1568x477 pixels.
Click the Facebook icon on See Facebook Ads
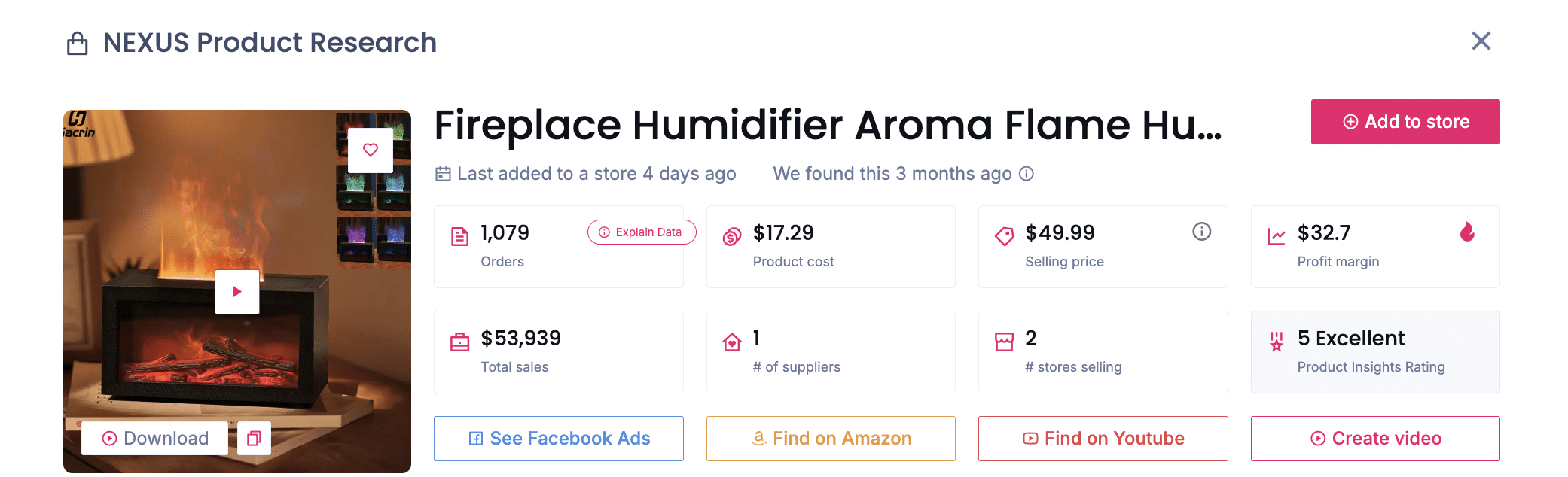click(x=477, y=438)
